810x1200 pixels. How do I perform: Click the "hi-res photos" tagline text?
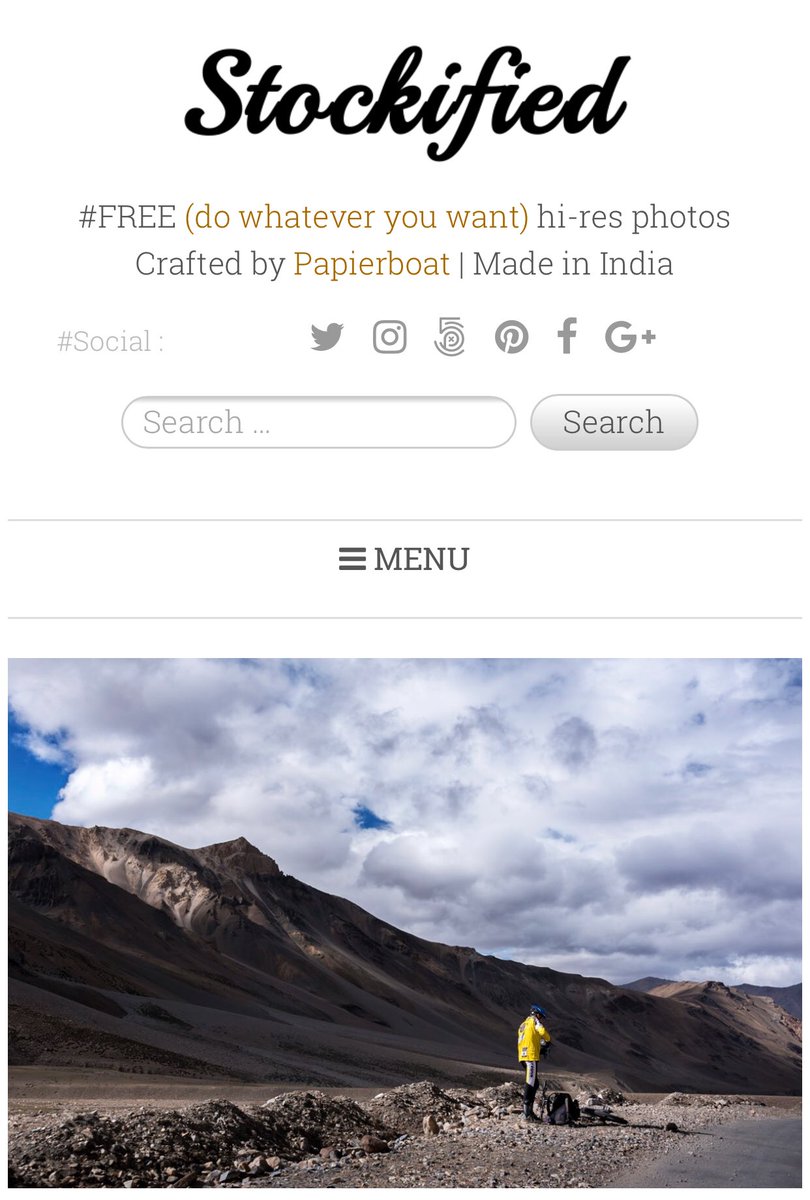tap(633, 217)
